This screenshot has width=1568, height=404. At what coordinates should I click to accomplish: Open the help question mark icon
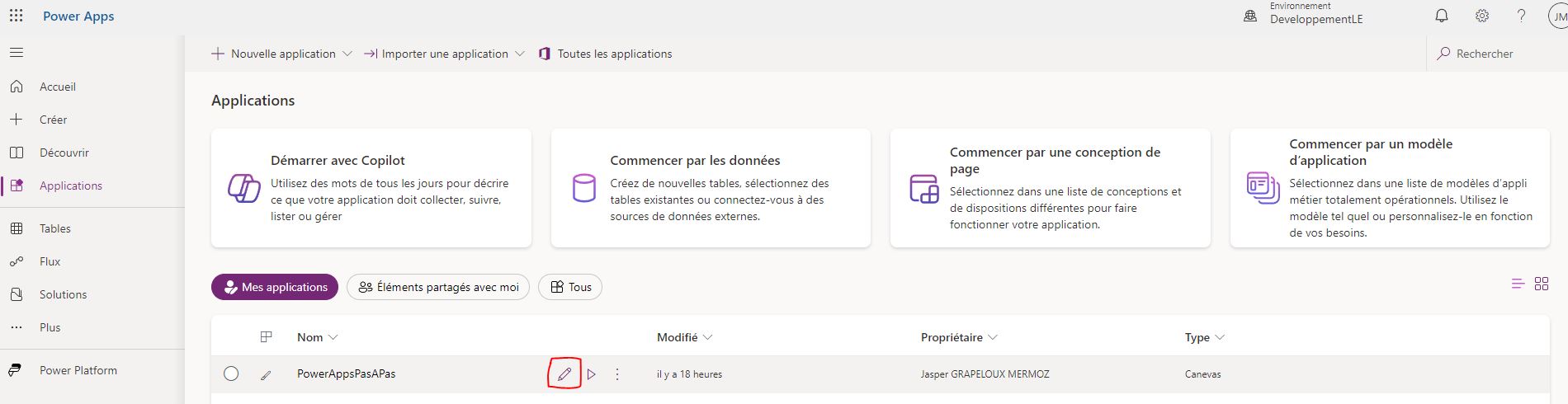click(x=1521, y=16)
